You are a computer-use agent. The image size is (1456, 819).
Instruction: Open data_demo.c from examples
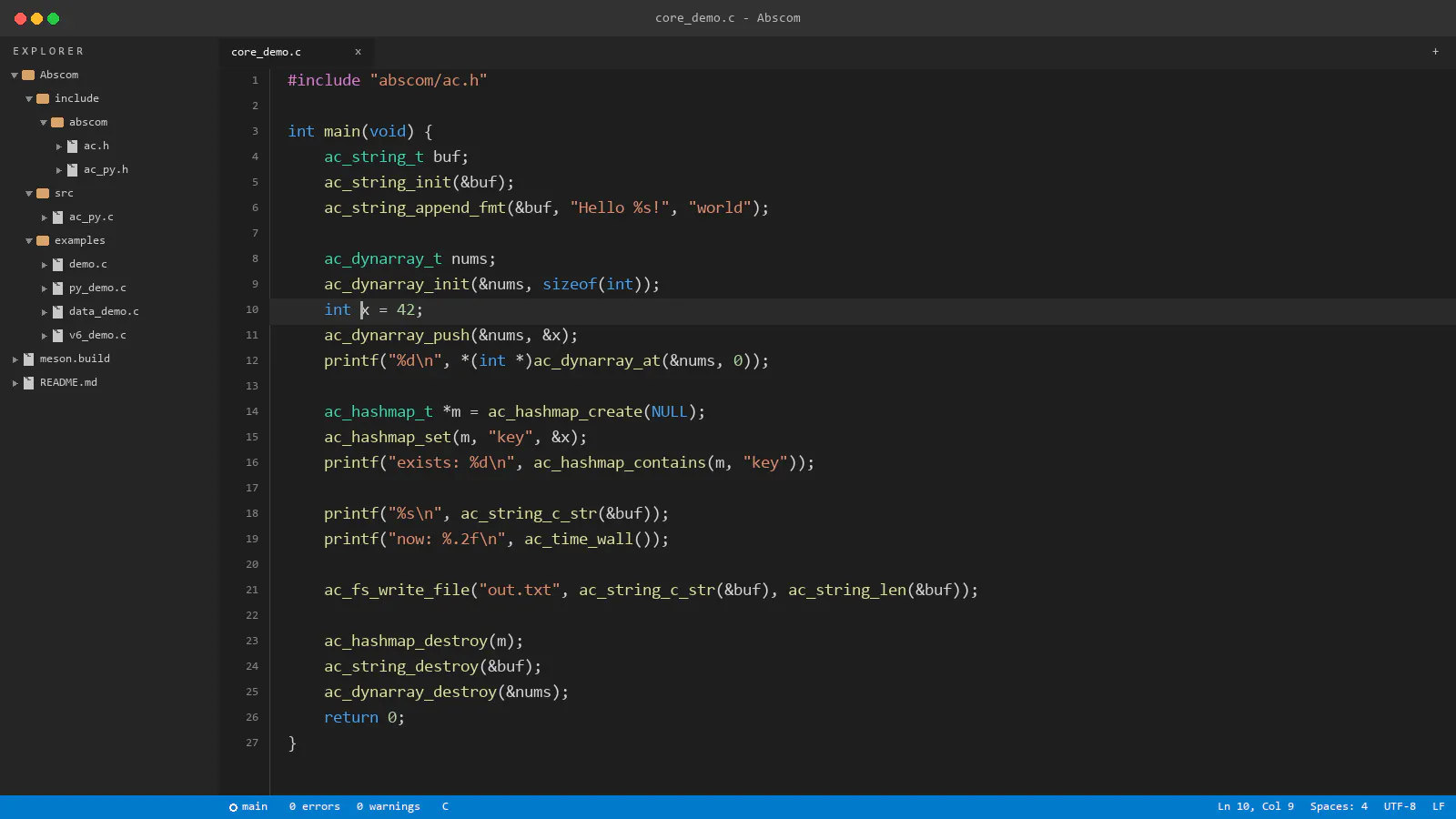tap(104, 311)
